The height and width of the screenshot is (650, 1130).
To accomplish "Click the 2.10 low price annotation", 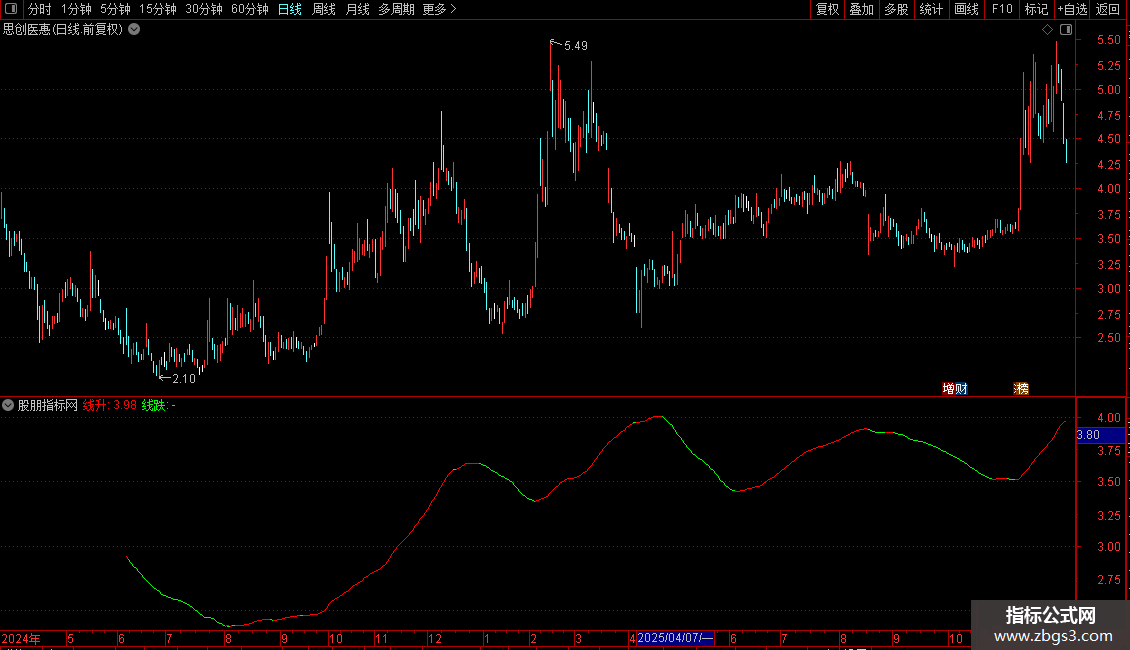I will click(x=184, y=378).
